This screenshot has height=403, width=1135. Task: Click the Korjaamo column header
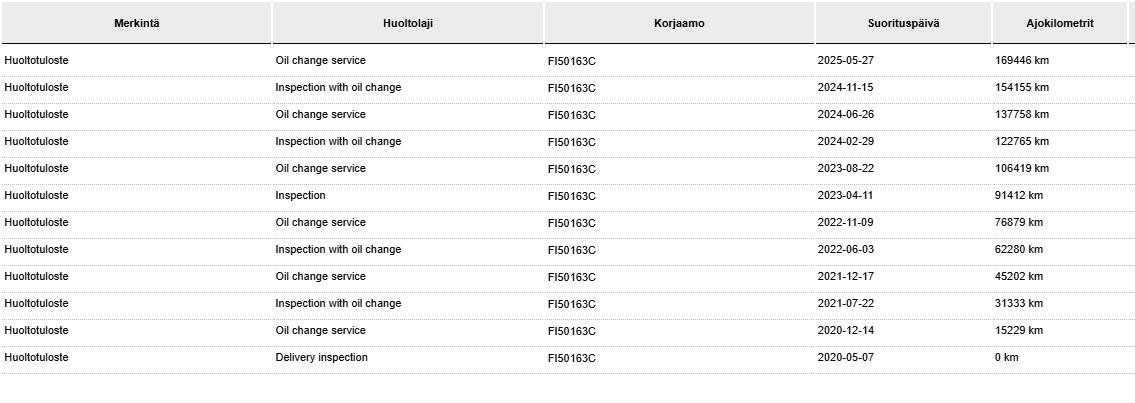[x=679, y=23]
